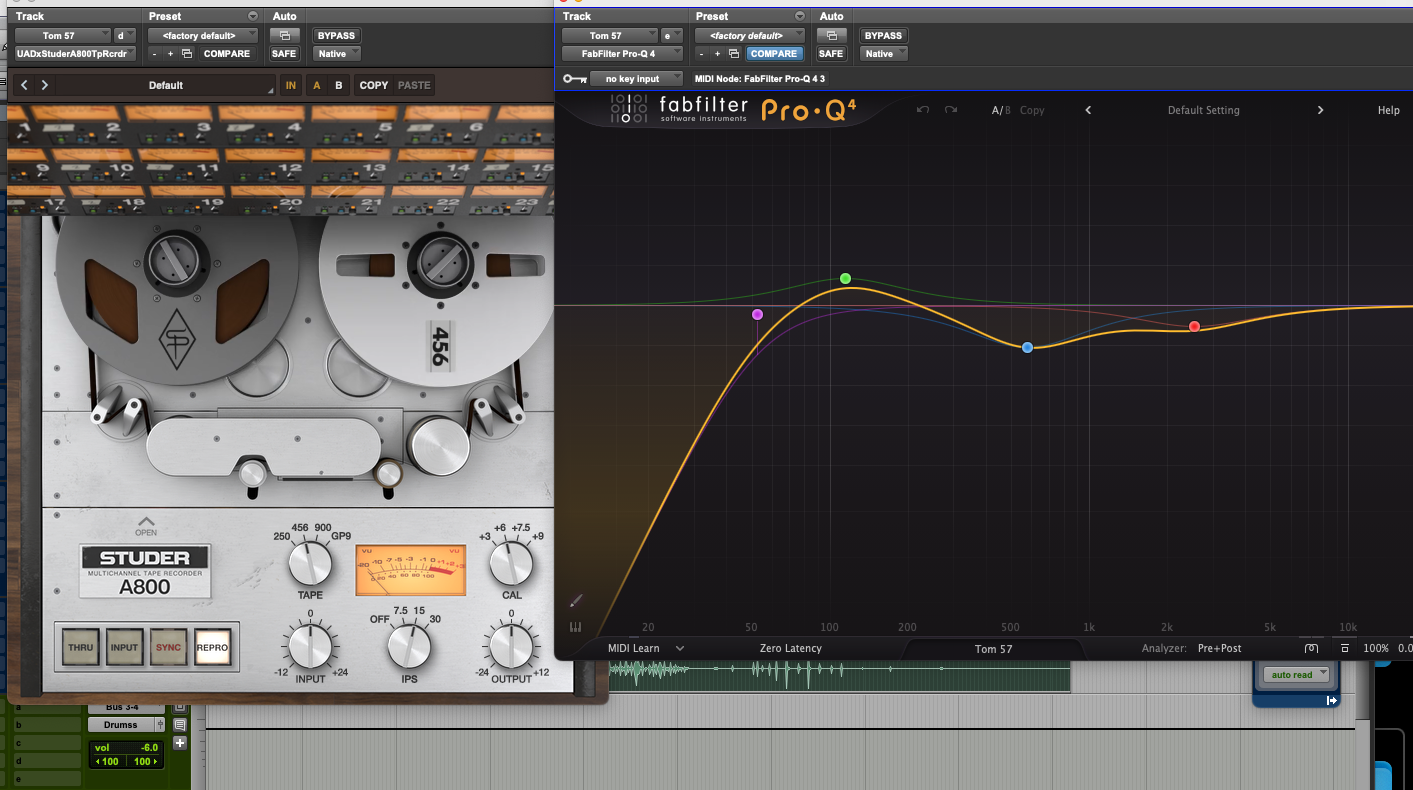Enable REPRO mode on the Studer A800
1413x790 pixels.
[x=212, y=648]
